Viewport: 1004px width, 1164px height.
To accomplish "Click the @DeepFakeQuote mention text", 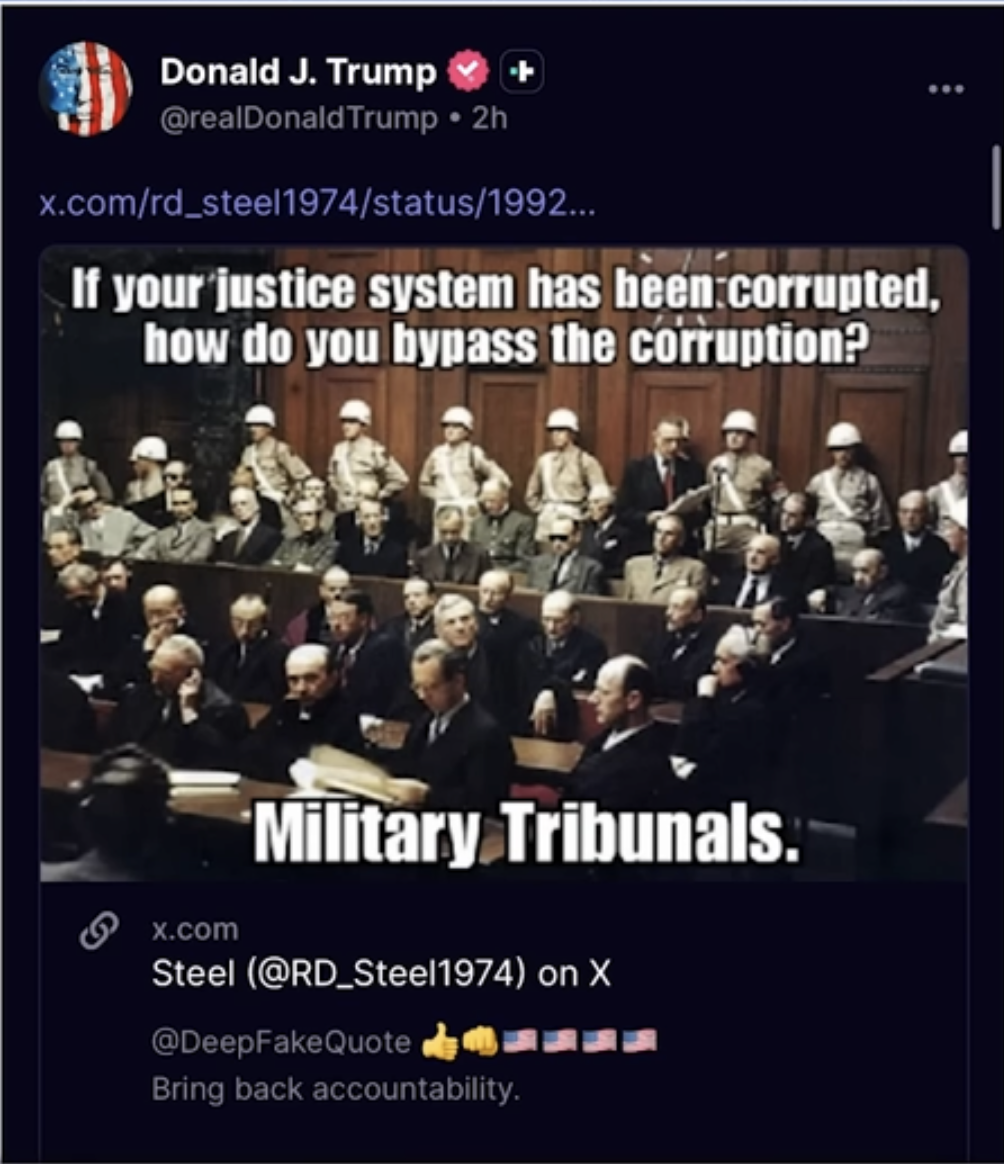I will (281, 1042).
